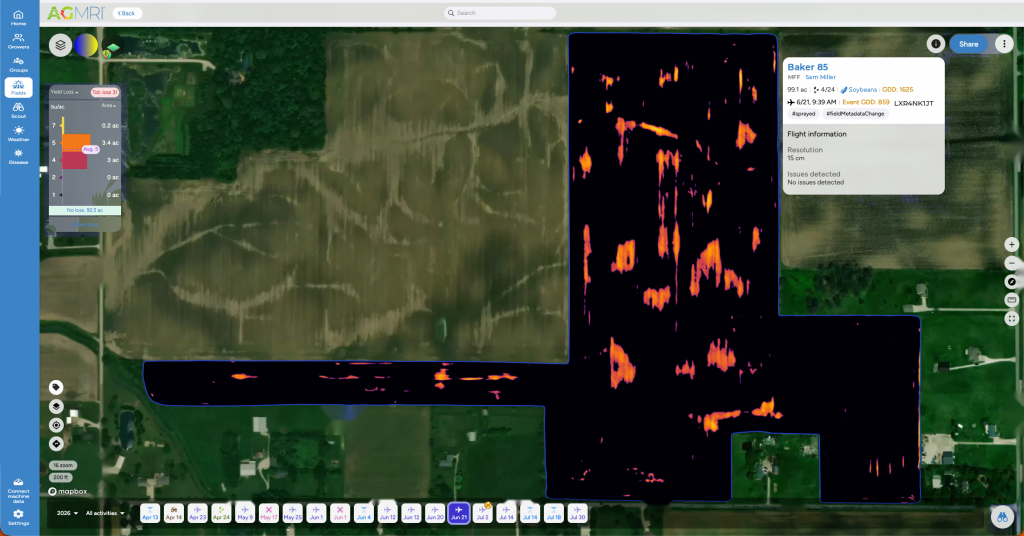Viewport: 1024px width, 536px height.
Task: Select the Jul 30 flight
Action: pyautogui.click(x=577, y=513)
